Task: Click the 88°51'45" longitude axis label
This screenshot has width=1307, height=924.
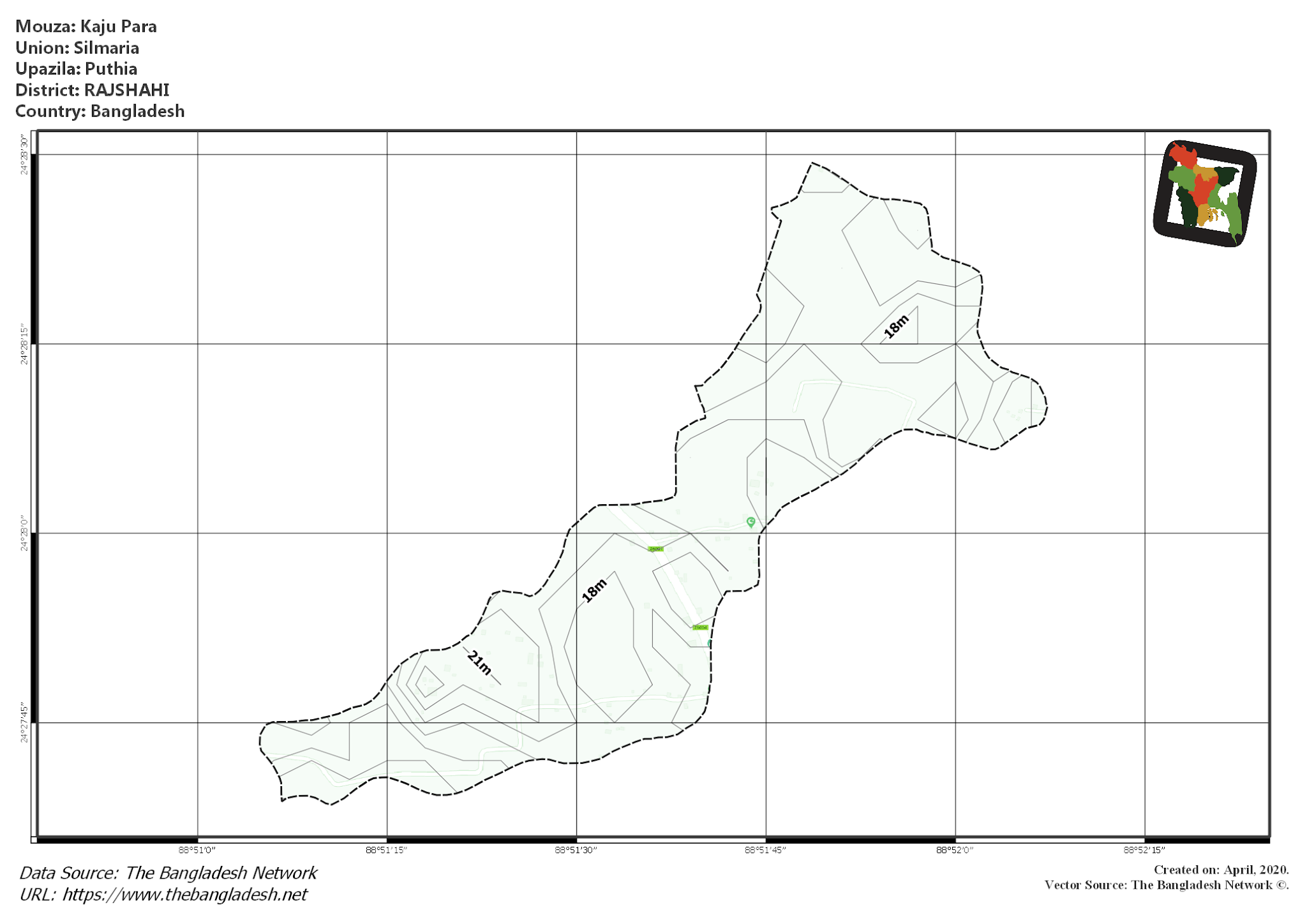Action: 766,849
